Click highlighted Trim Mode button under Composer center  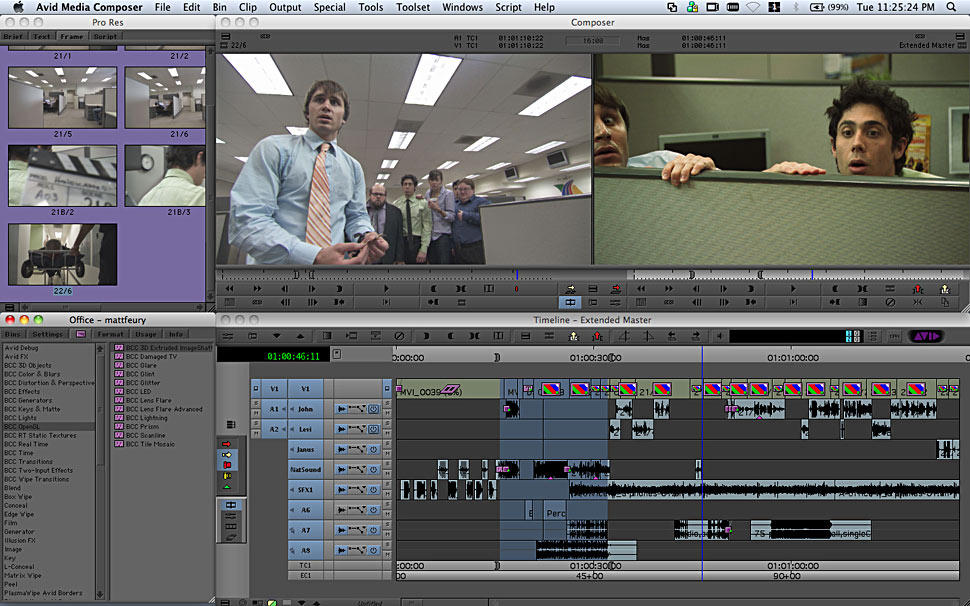pos(570,302)
